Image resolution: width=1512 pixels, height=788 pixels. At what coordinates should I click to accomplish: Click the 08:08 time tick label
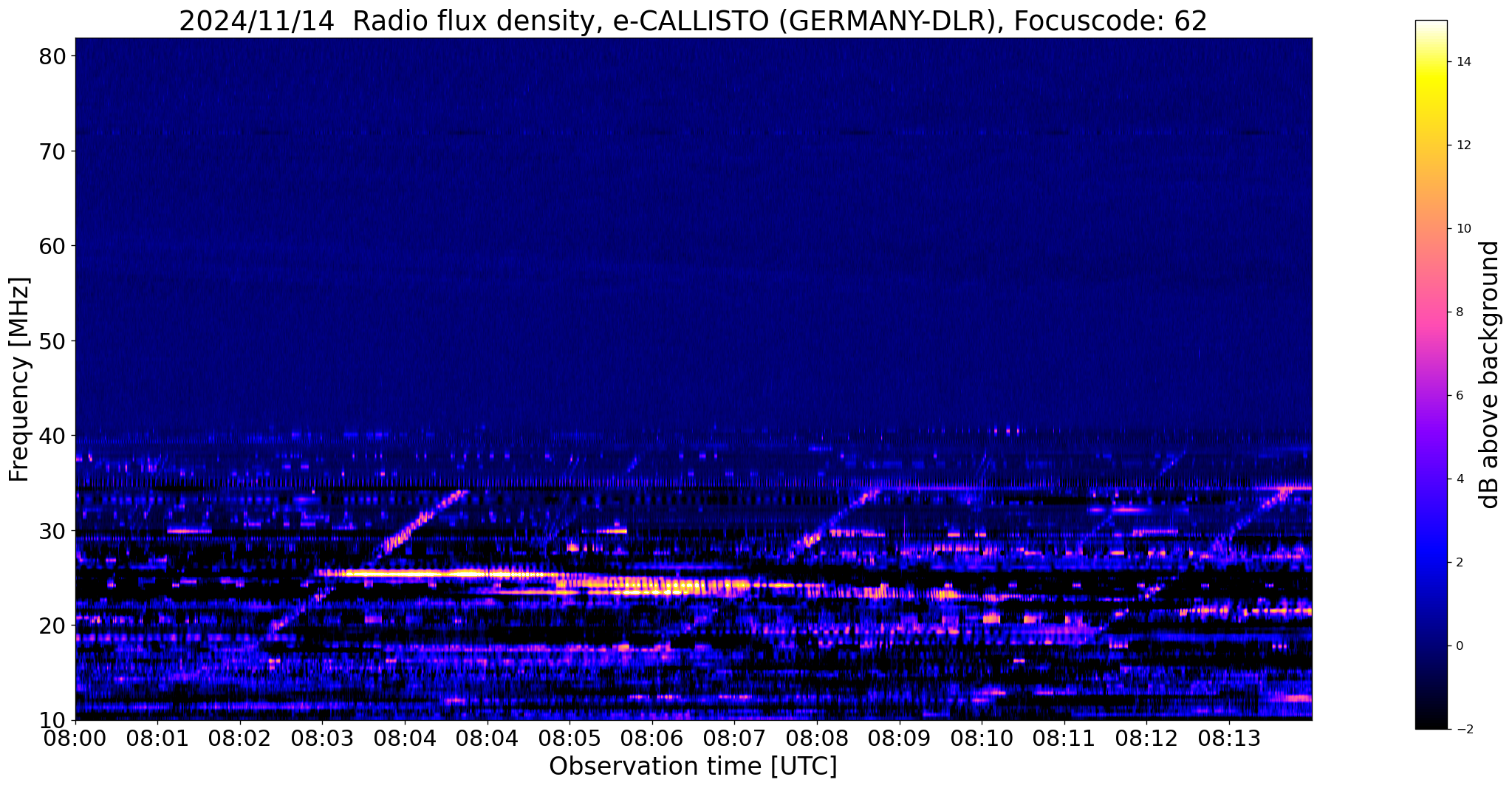coord(817,739)
